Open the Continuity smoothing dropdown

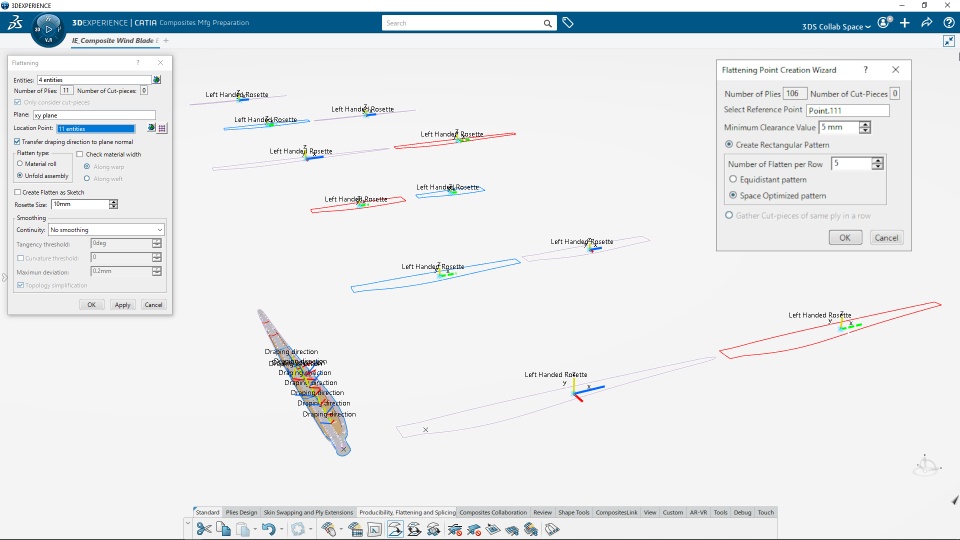pos(106,230)
